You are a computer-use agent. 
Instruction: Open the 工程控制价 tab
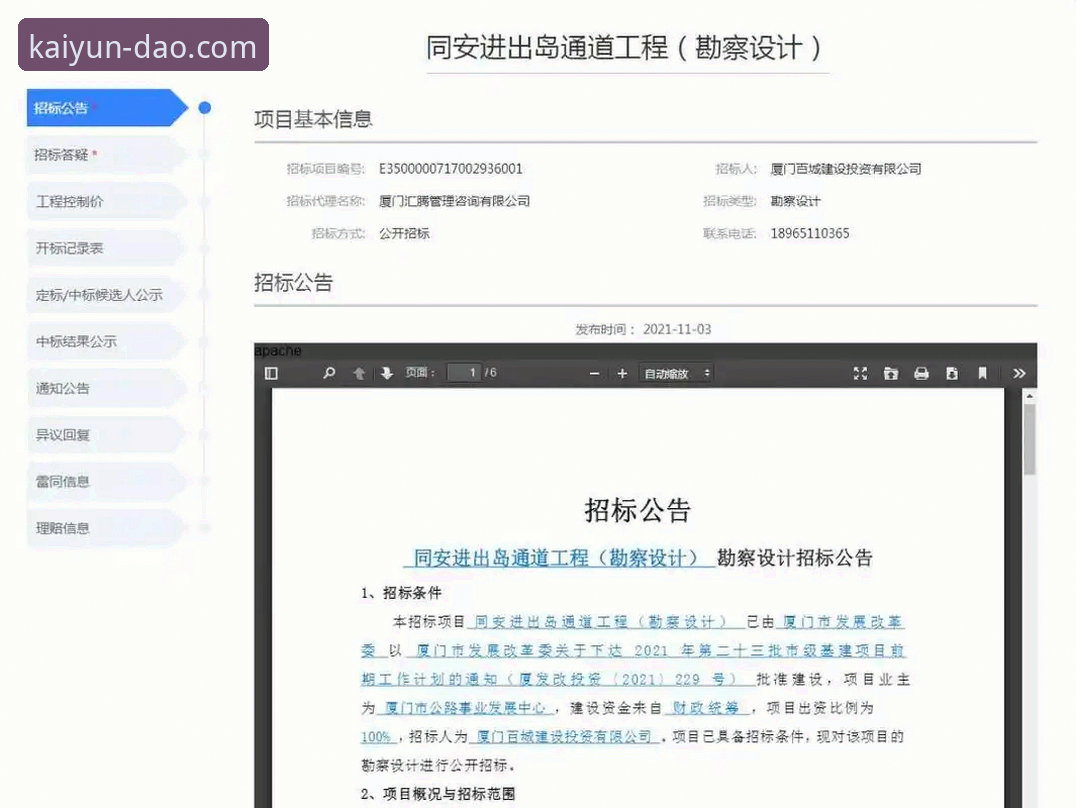click(107, 201)
